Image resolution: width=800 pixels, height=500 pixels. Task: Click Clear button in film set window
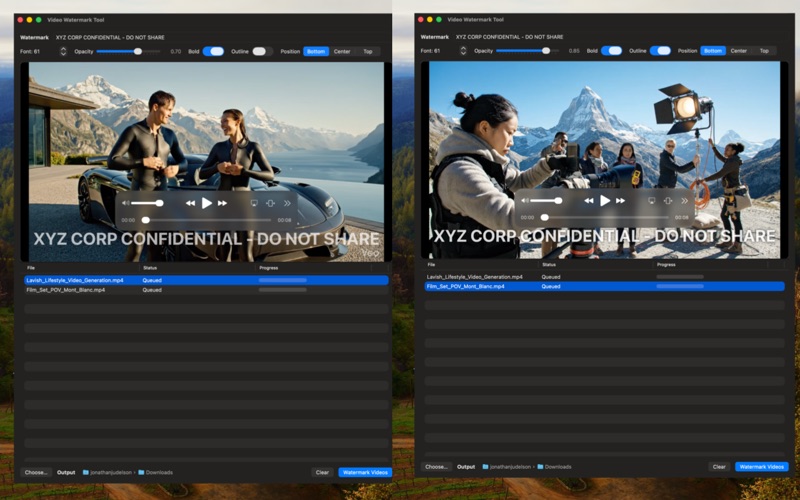pyautogui.click(x=719, y=467)
